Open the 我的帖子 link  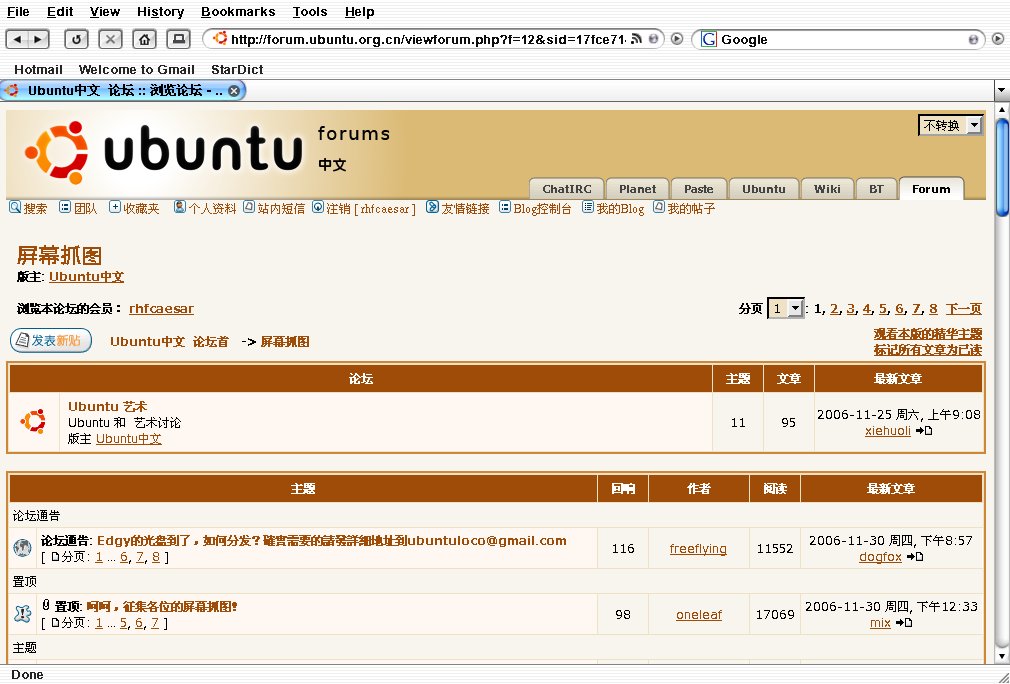coord(691,209)
